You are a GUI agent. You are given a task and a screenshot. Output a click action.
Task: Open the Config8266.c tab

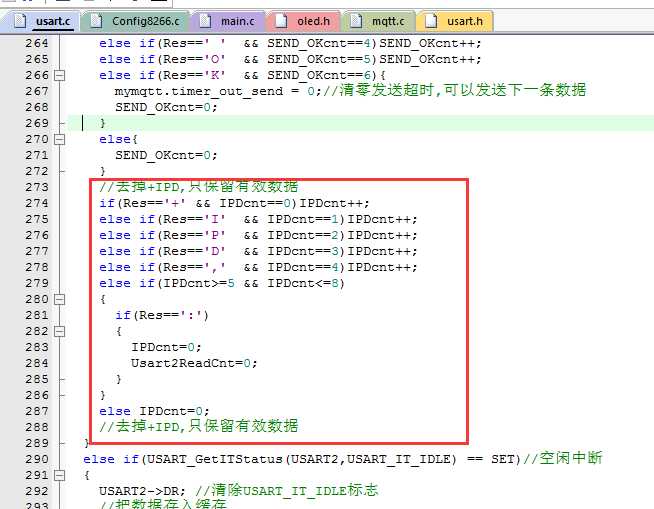coord(135,21)
